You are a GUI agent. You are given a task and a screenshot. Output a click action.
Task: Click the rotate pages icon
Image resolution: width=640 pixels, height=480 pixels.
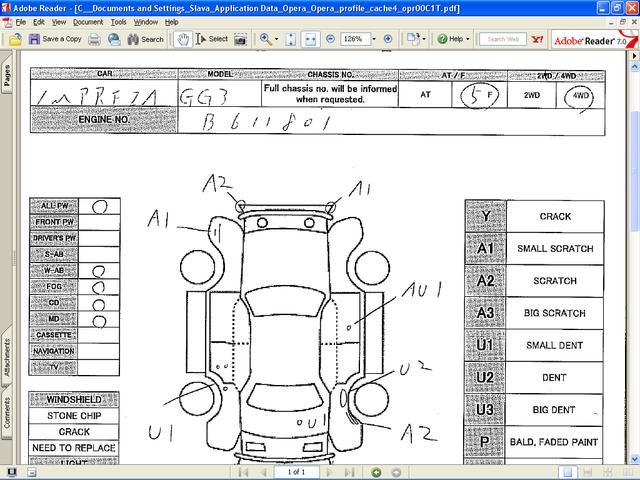[x=413, y=39]
